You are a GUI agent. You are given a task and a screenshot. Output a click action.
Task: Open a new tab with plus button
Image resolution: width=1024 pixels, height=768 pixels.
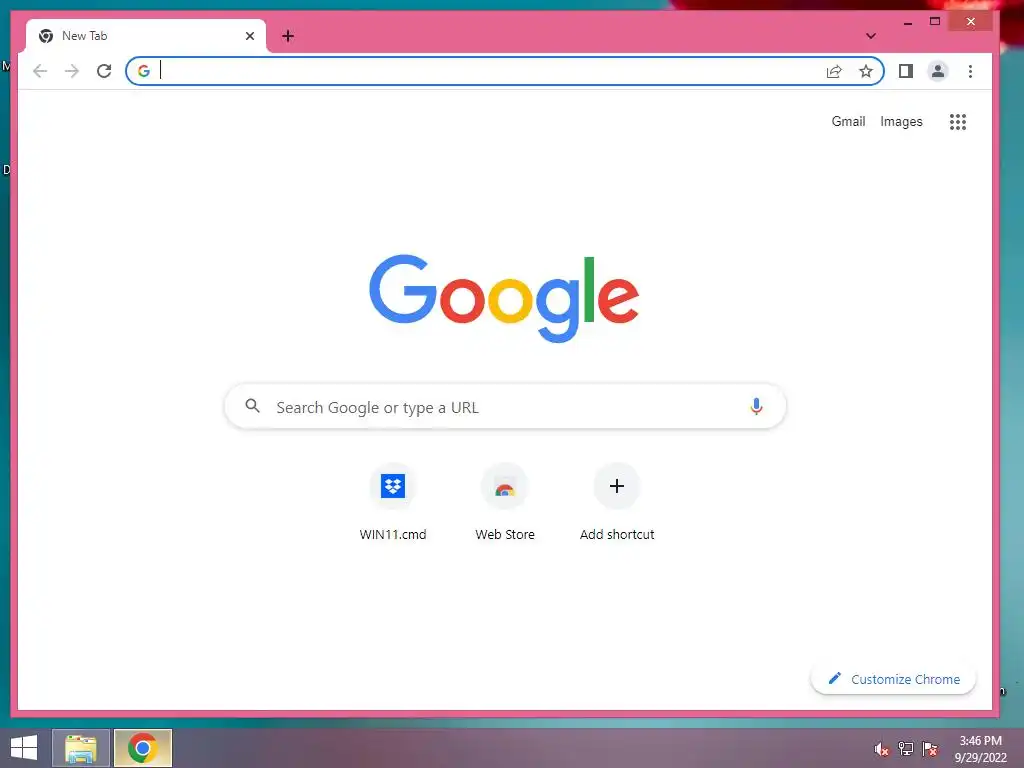[x=288, y=36]
